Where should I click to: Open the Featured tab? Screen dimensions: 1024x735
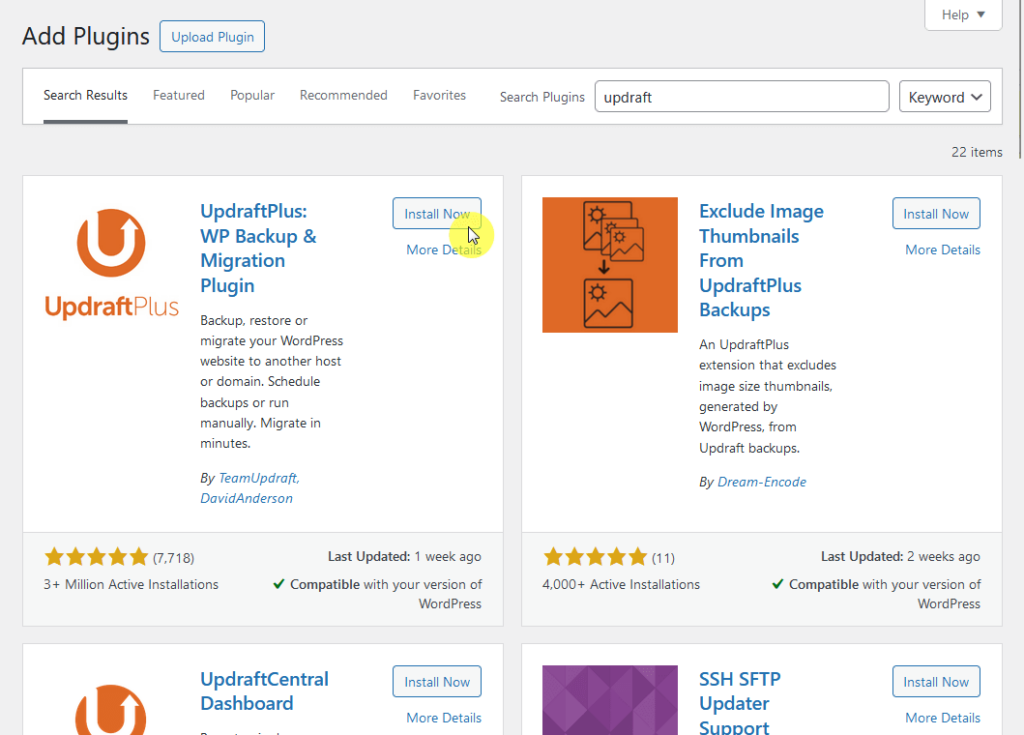click(x=178, y=95)
